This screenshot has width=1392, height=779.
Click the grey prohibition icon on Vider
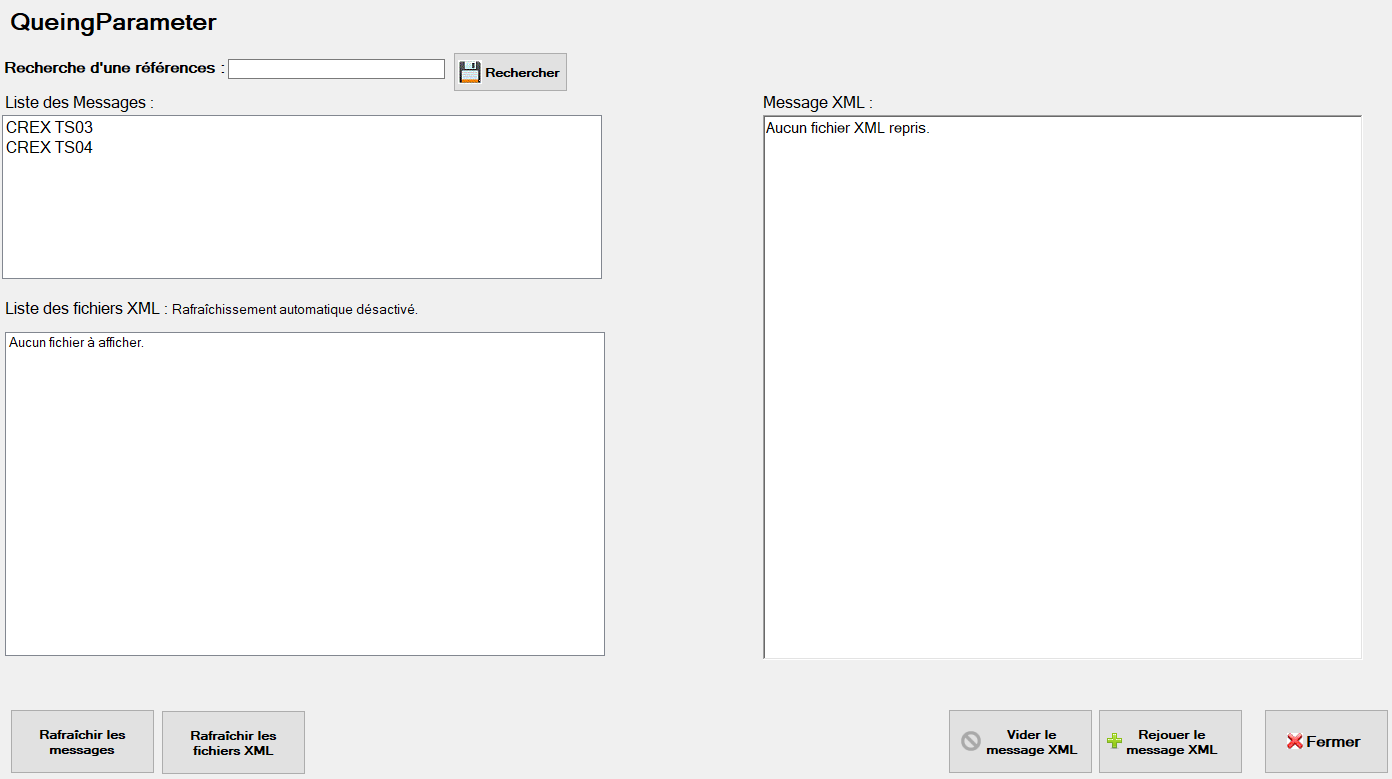(970, 742)
